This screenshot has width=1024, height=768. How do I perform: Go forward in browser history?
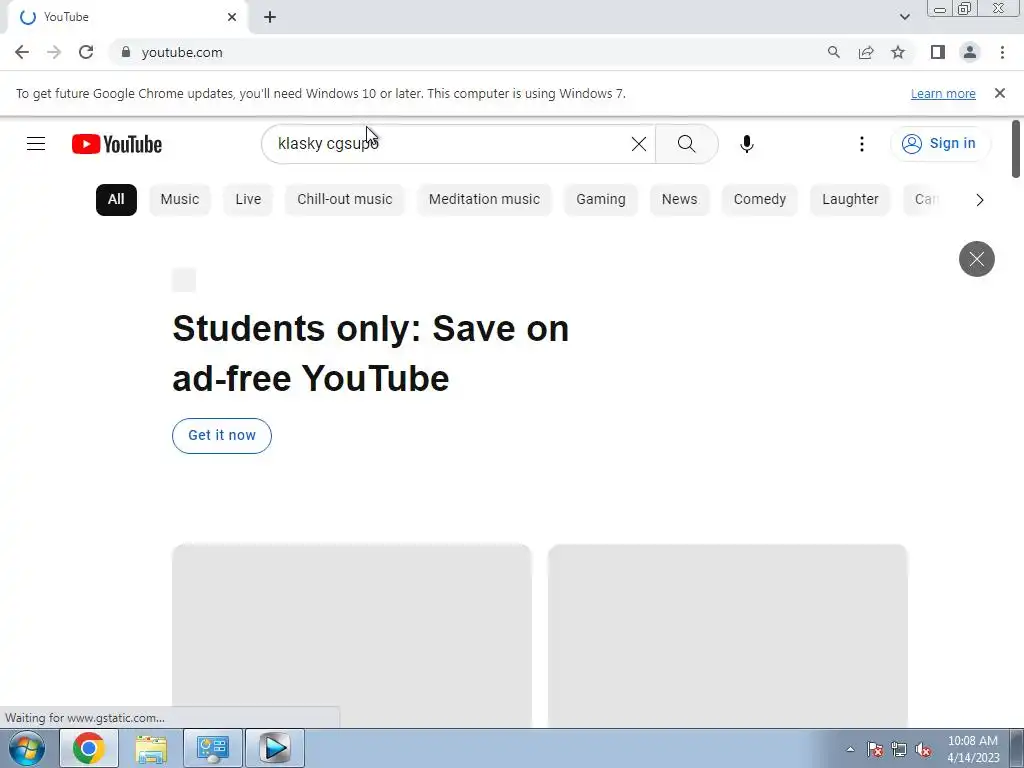(x=54, y=52)
